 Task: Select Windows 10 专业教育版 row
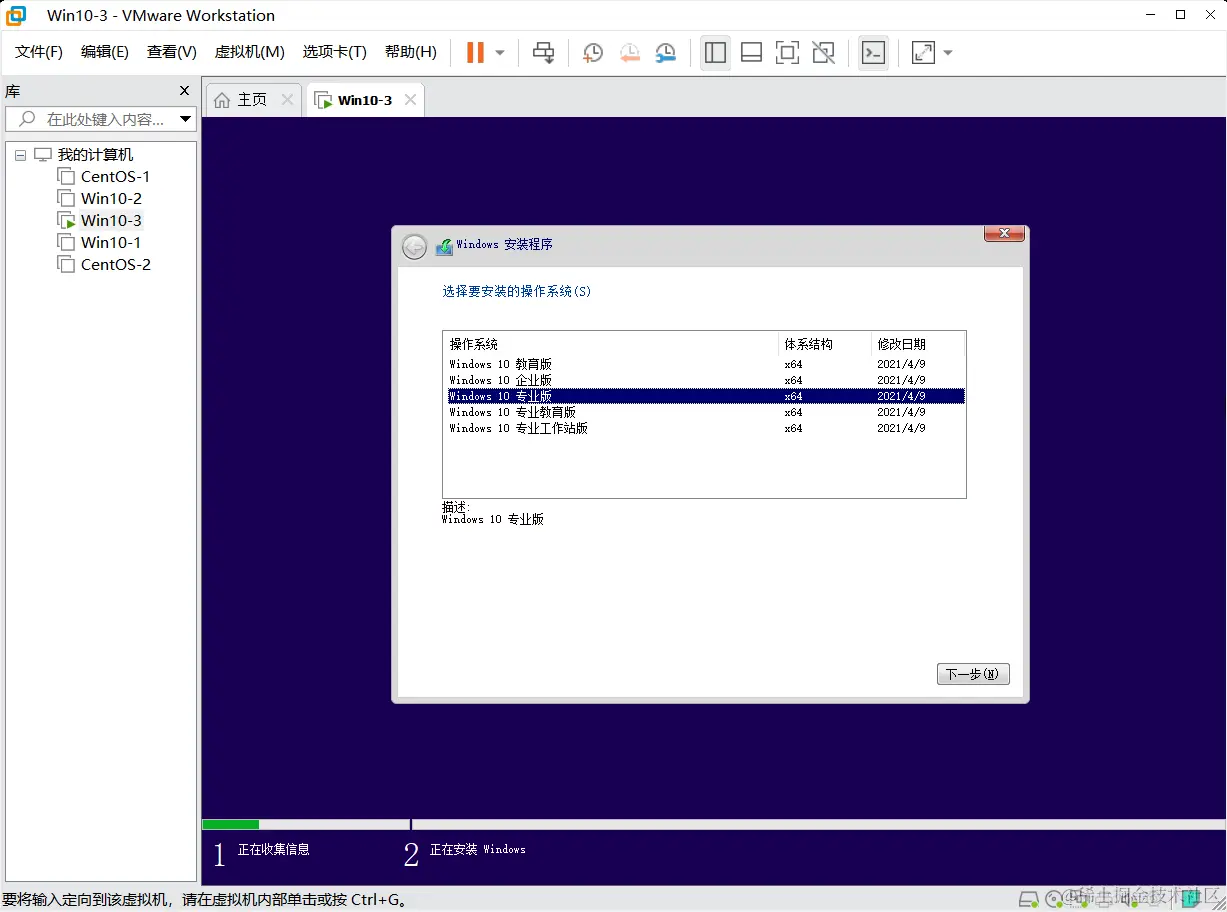click(706, 412)
